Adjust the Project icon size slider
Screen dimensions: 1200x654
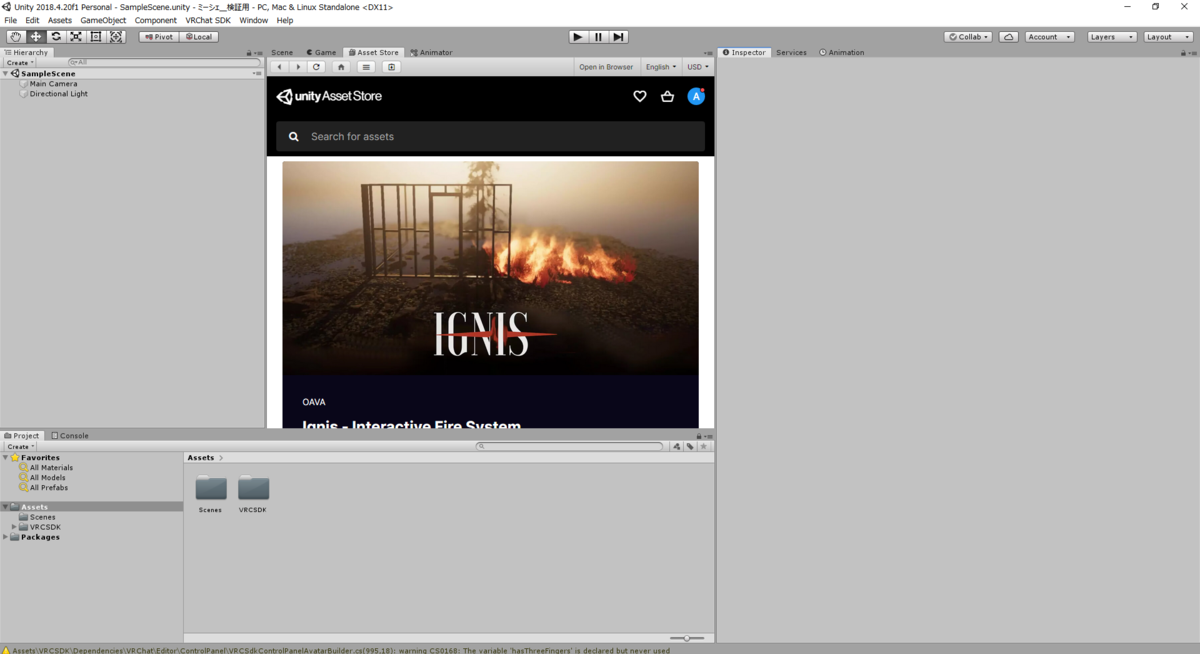click(687, 638)
